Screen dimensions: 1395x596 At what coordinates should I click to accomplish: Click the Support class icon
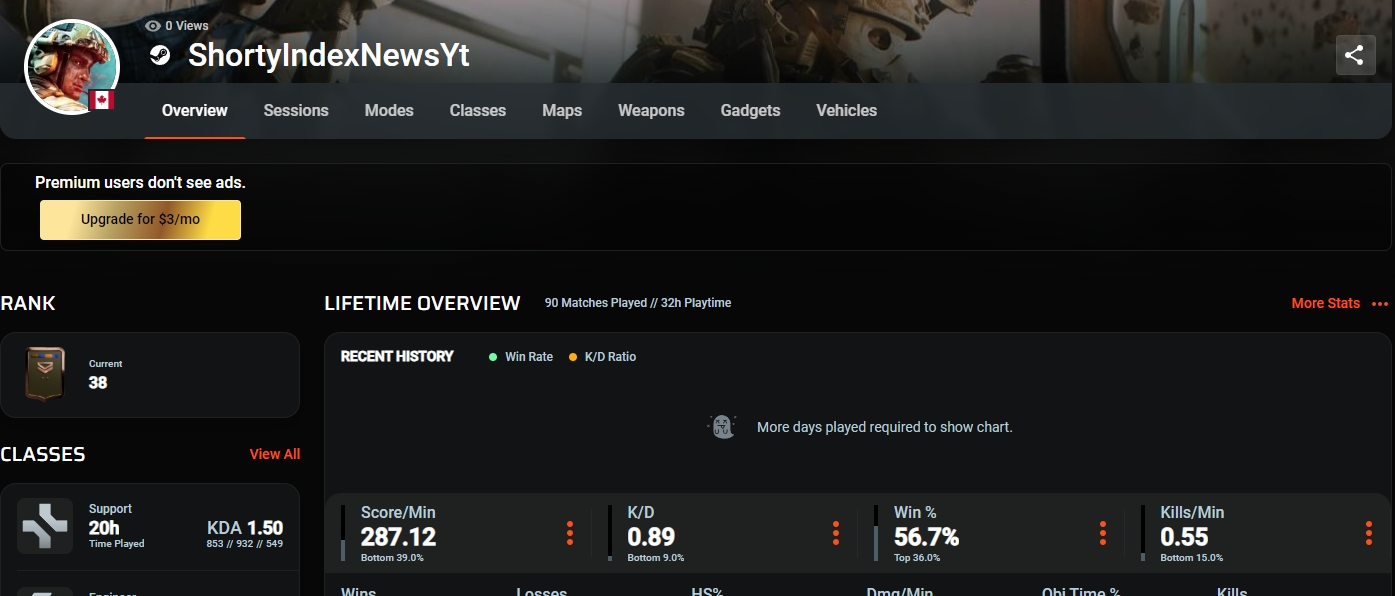click(45, 526)
